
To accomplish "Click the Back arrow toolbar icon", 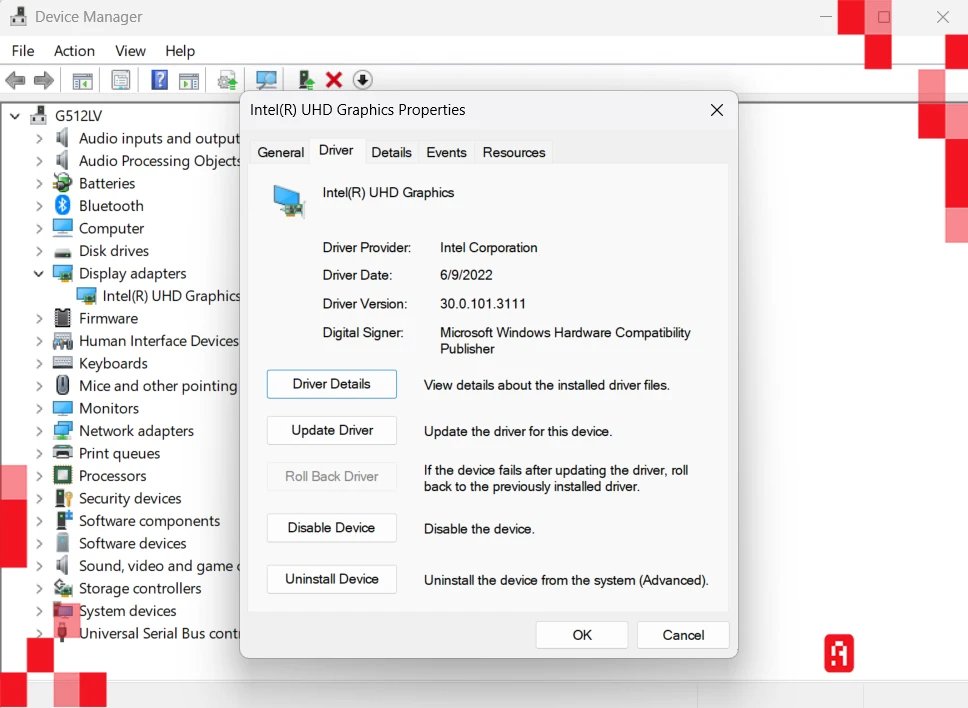I will 15,80.
